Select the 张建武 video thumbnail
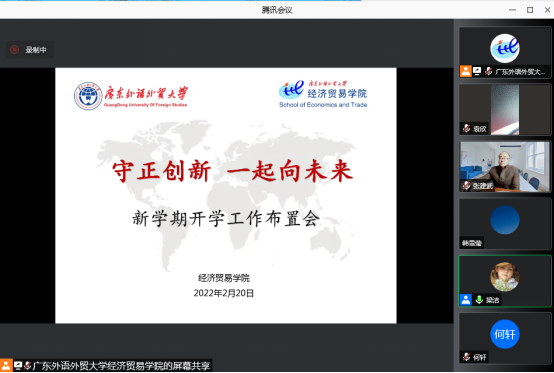554x373 pixels. pyautogui.click(x=505, y=167)
